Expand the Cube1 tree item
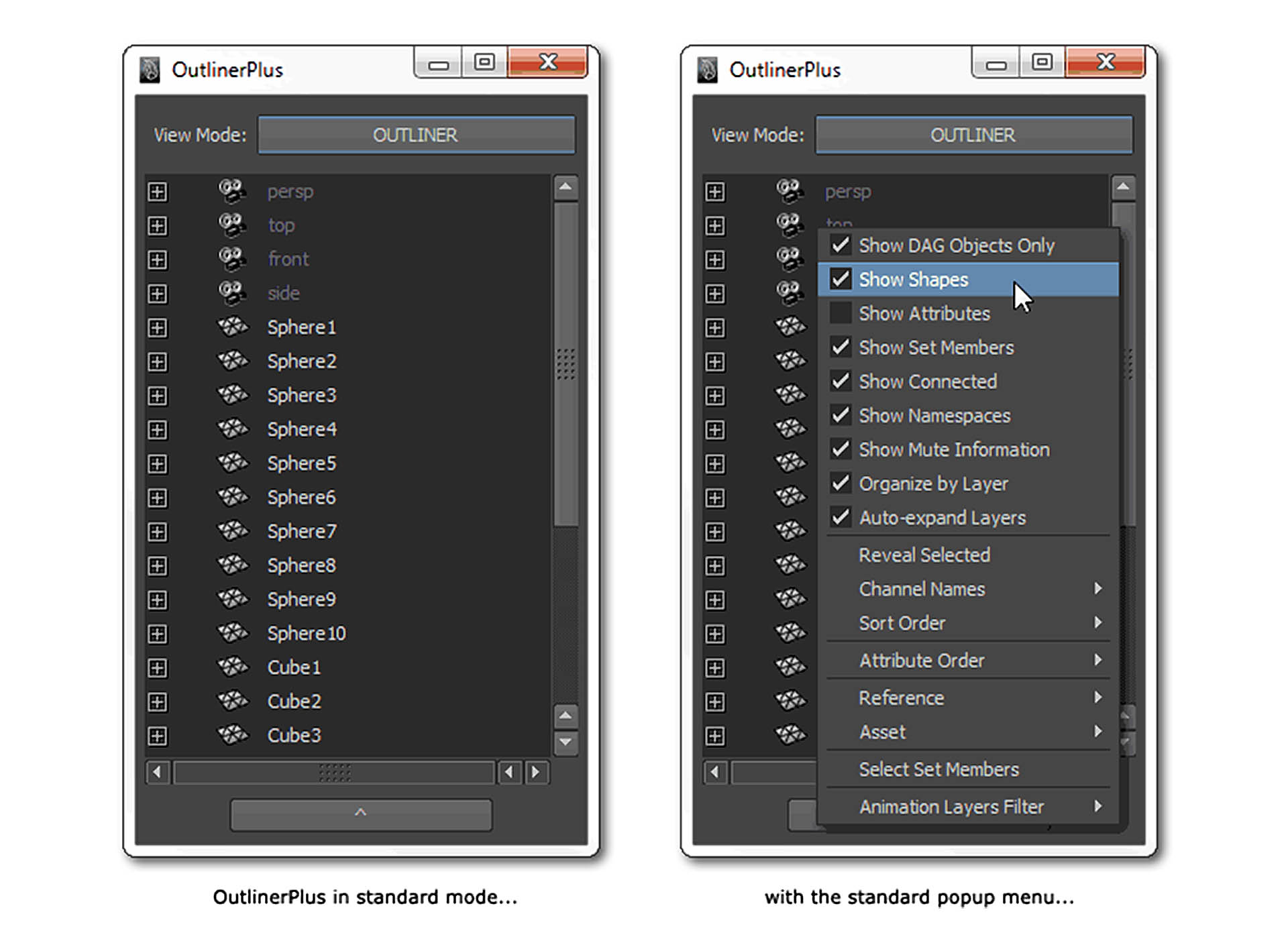This screenshot has width=1288, height=951. point(158,668)
